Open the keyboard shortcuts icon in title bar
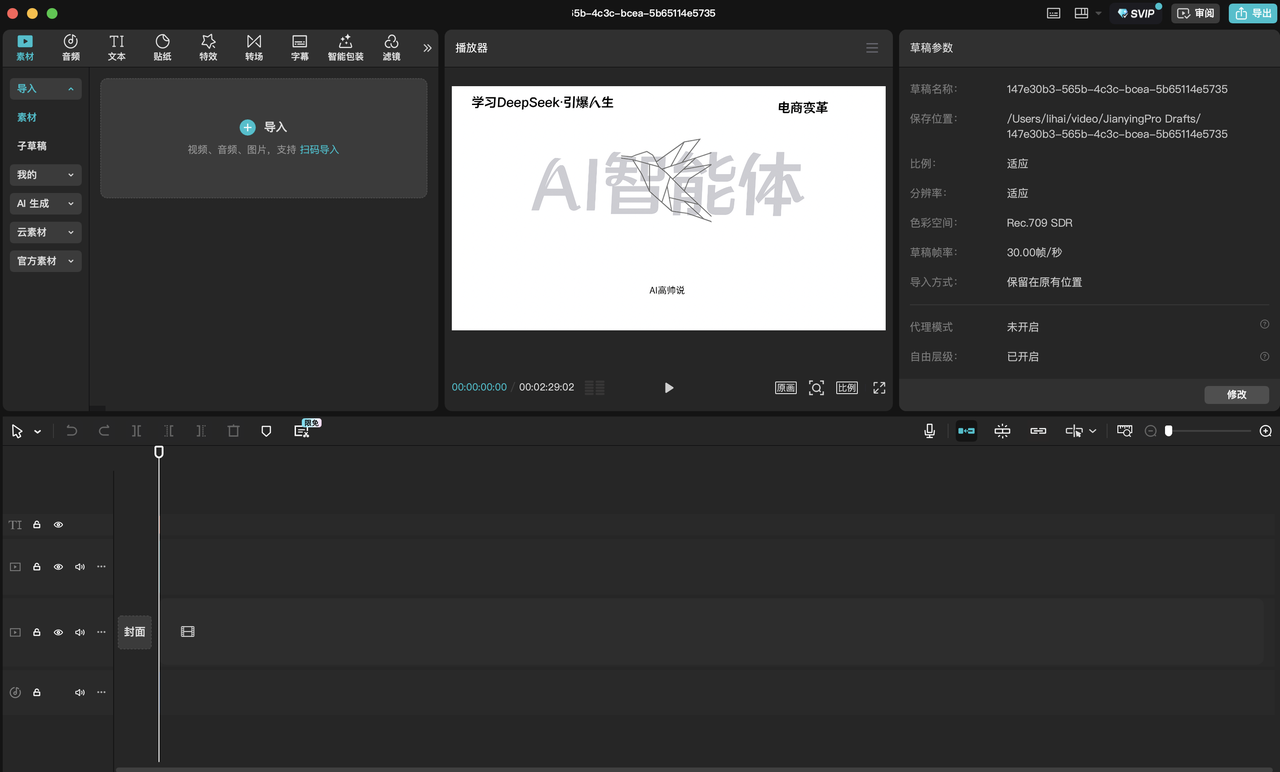The height and width of the screenshot is (772, 1280). 1053,13
